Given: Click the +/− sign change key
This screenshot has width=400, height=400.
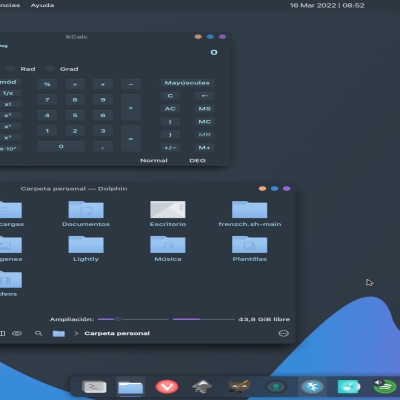Looking at the screenshot, I should (170, 147).
